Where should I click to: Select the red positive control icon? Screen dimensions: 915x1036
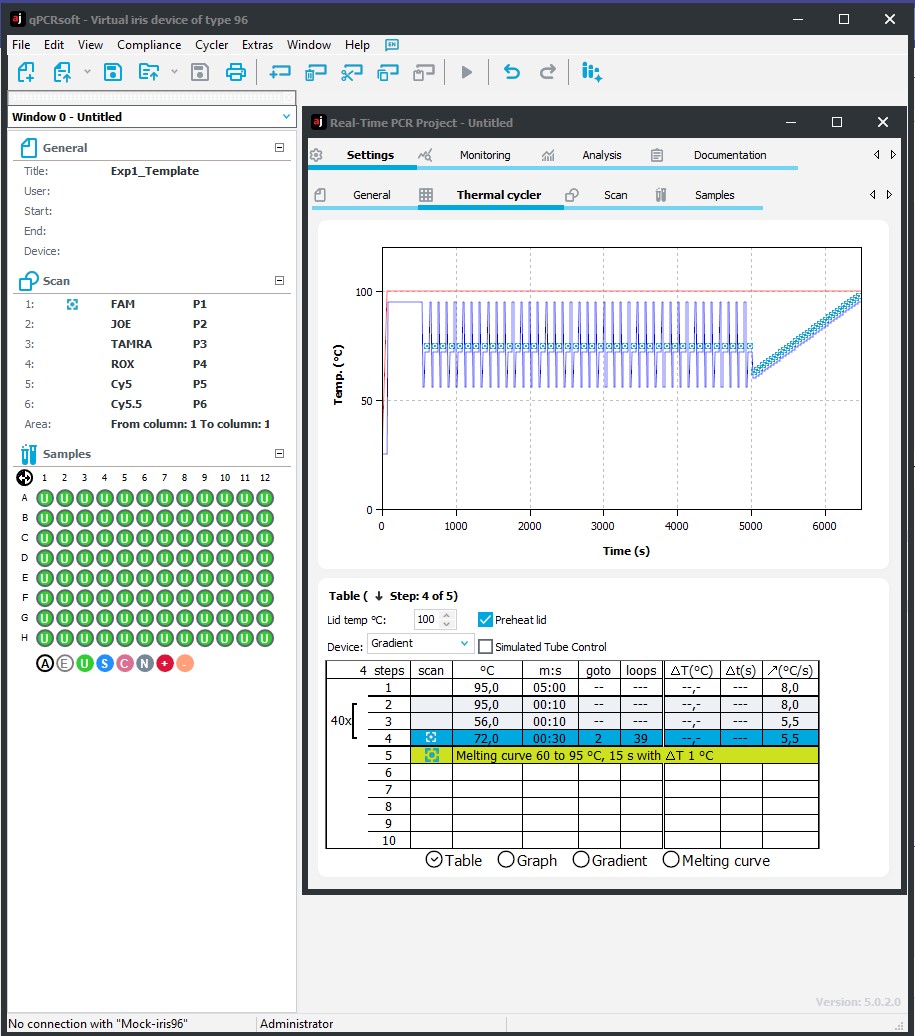click(165, 663)
